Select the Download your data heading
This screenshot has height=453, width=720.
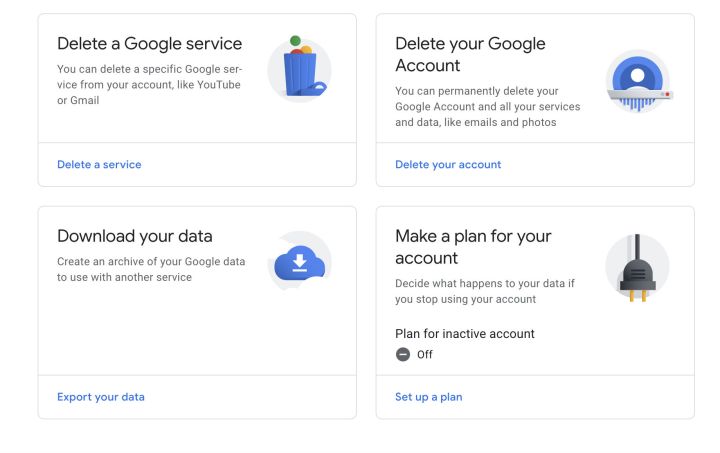134,237
